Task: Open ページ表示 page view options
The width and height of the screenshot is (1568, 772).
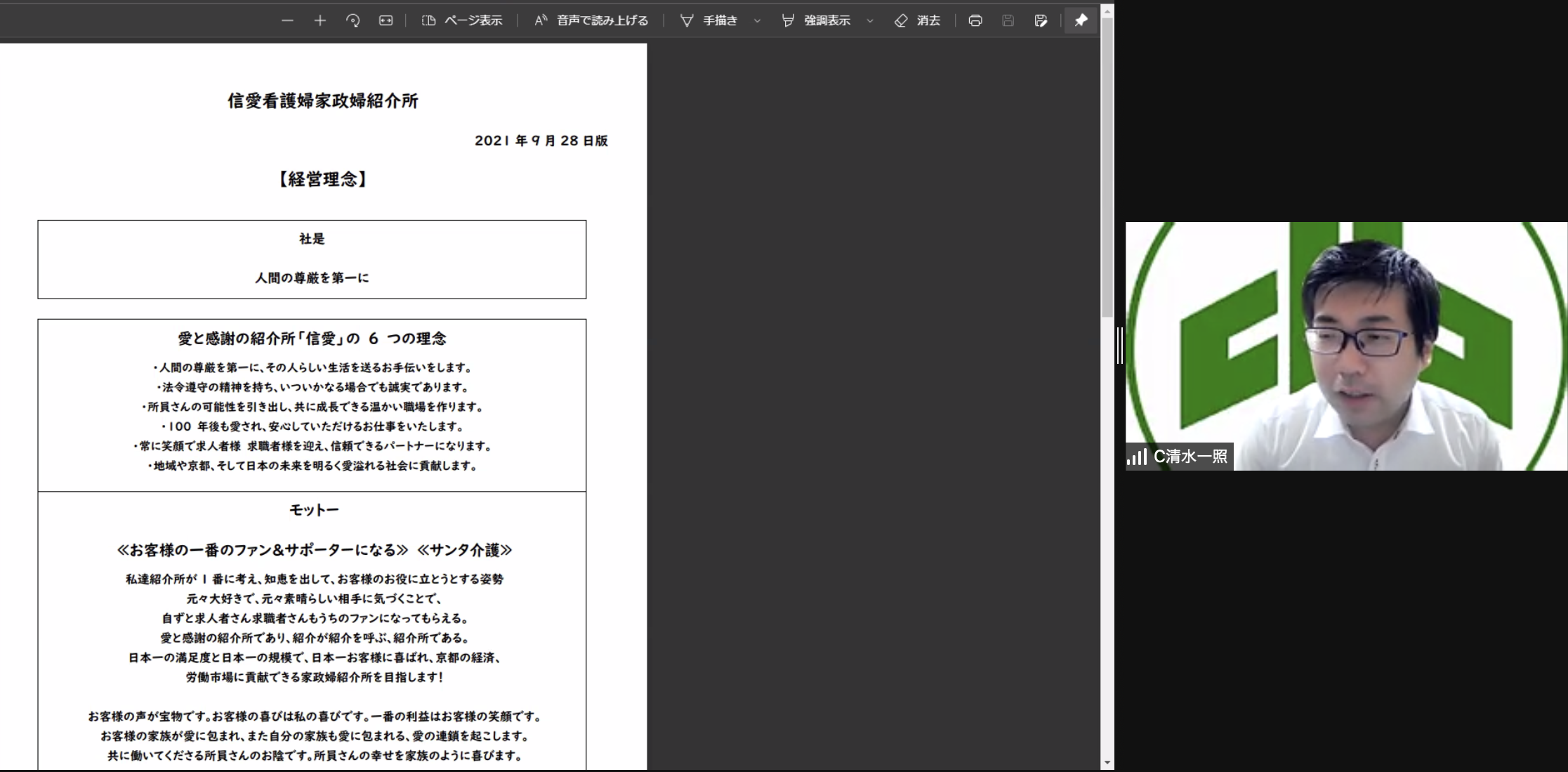Action: point(462,20)
